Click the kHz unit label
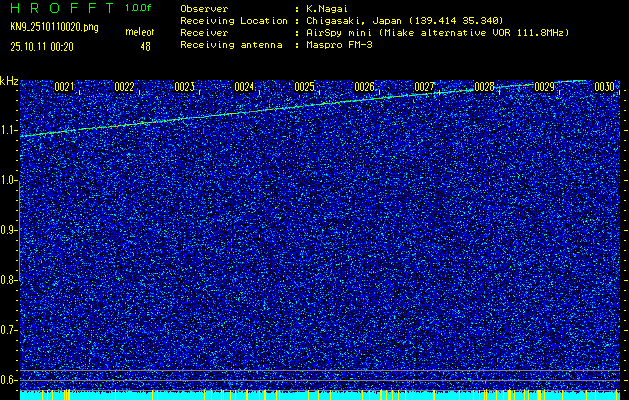Viewport: 629px width, 400px height. pyautogui.click(x=9, y=80)
